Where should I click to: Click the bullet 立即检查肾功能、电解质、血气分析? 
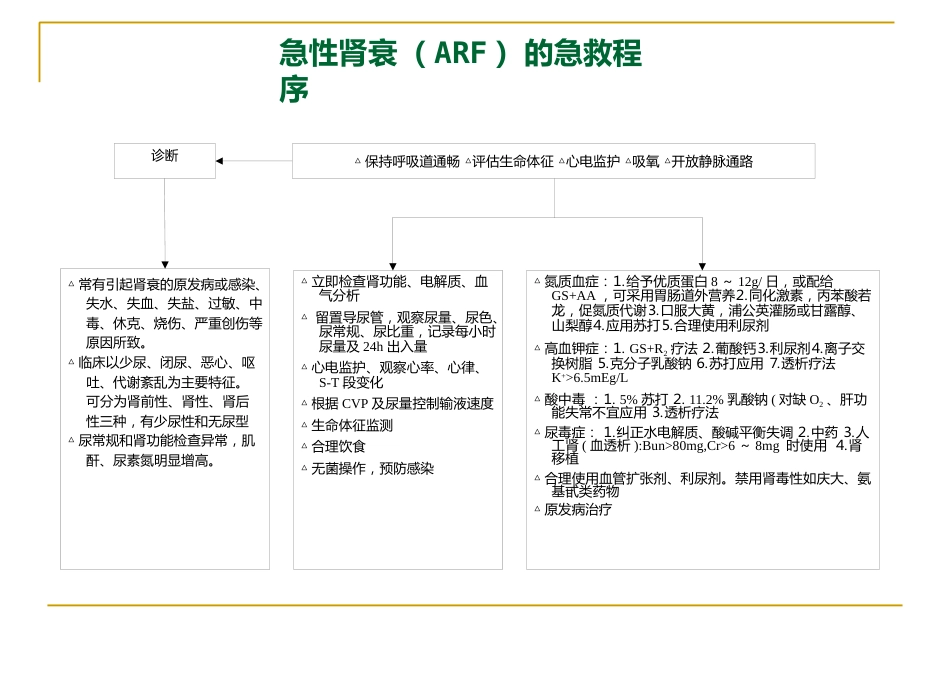399,288
